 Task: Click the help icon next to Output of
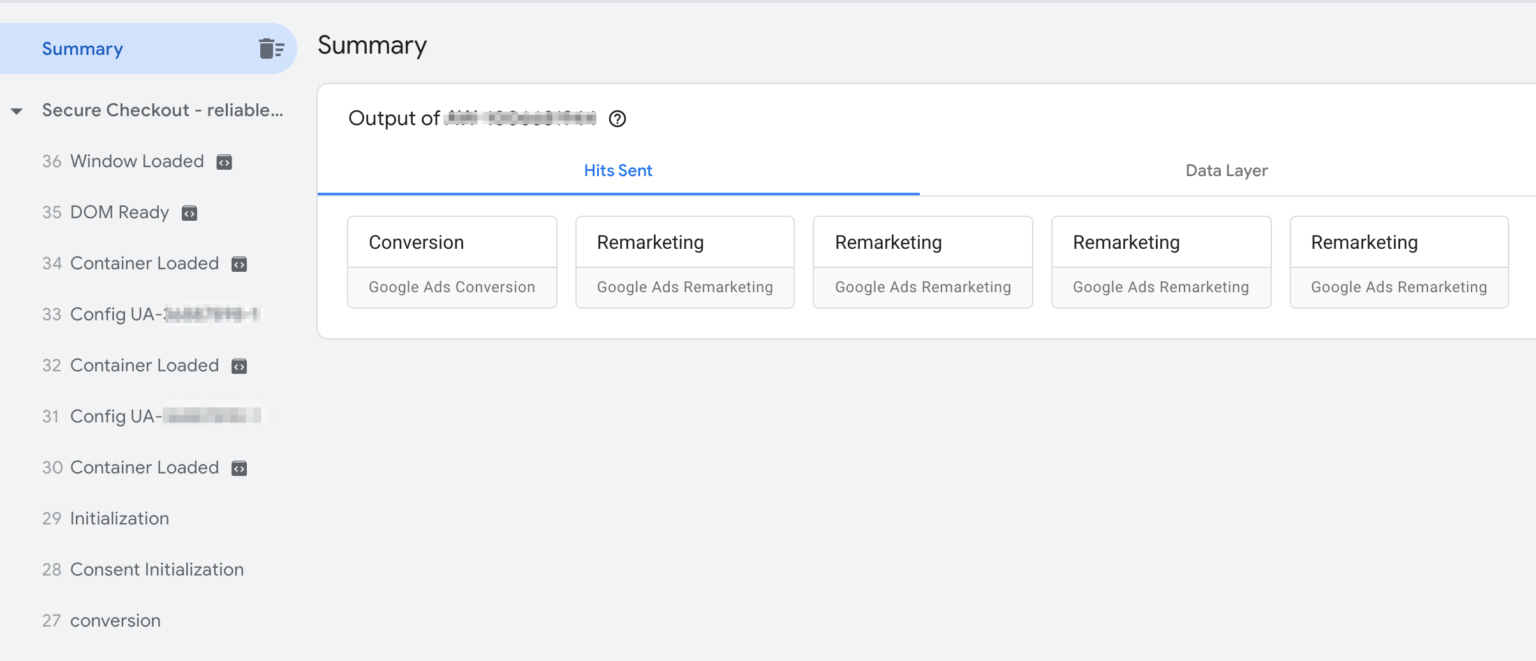click(617, 118)
